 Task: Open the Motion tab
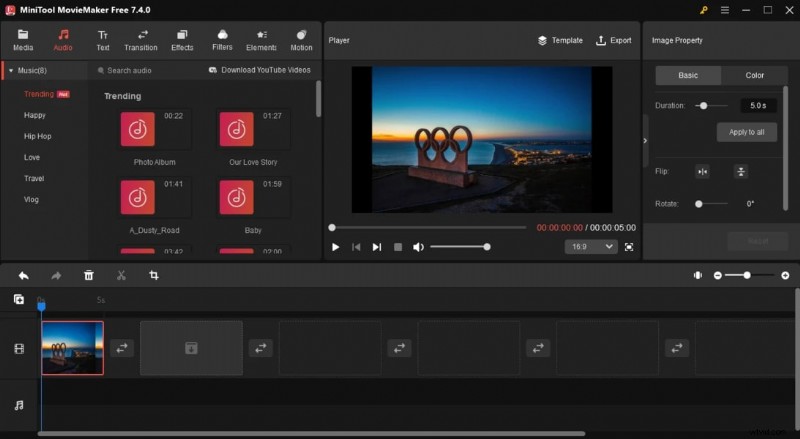(x=301, y=40)
